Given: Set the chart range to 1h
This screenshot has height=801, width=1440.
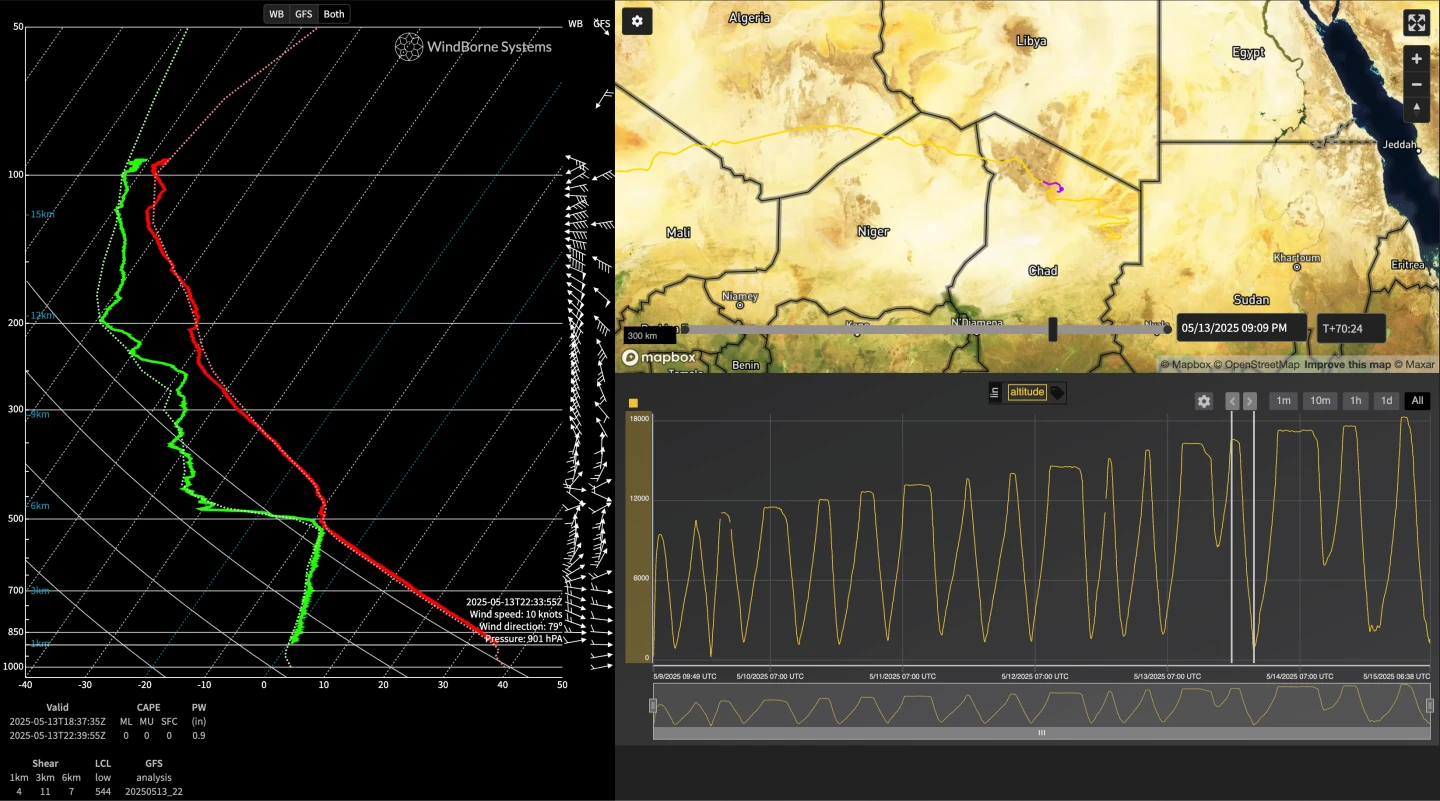Looking at the screenshot, I should click(1355, 401).
